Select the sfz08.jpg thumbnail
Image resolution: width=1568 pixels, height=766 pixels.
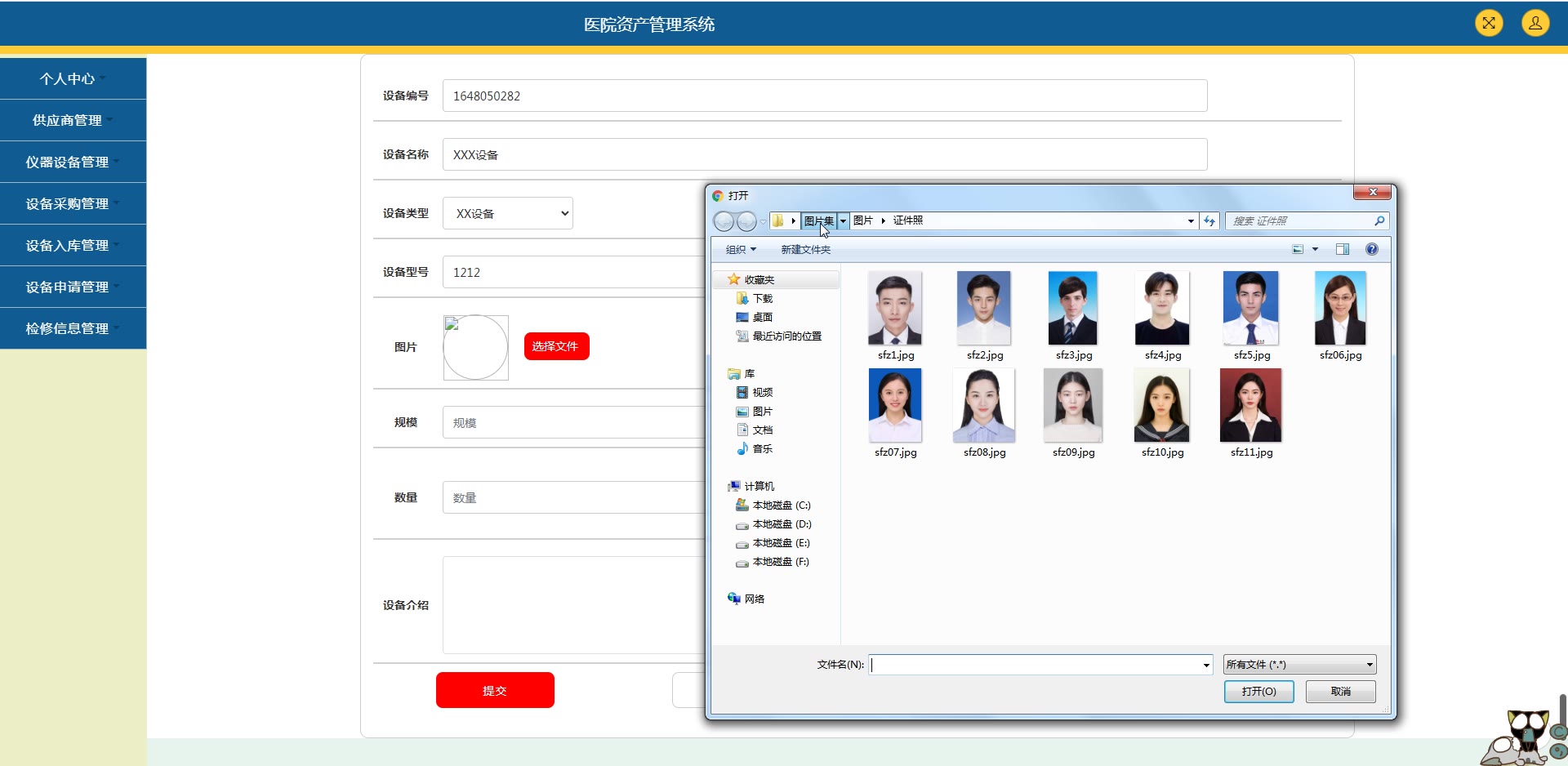coord(984,405)
